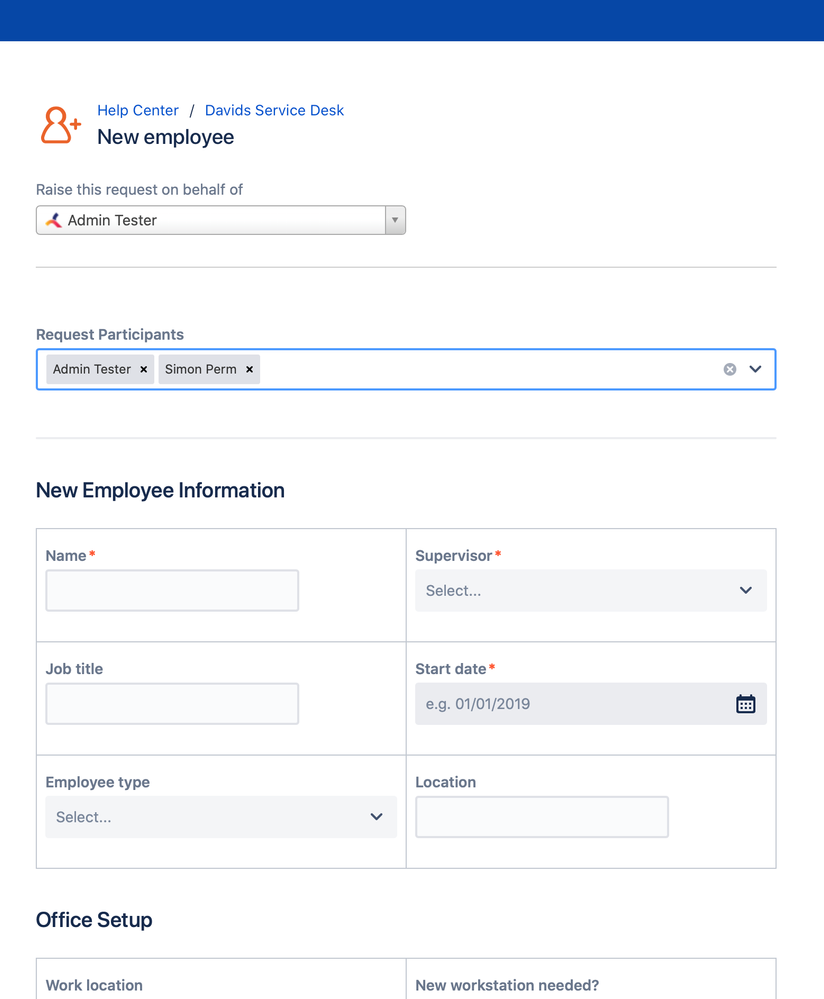Select the Admin Tester participant tag

(92, 370)
